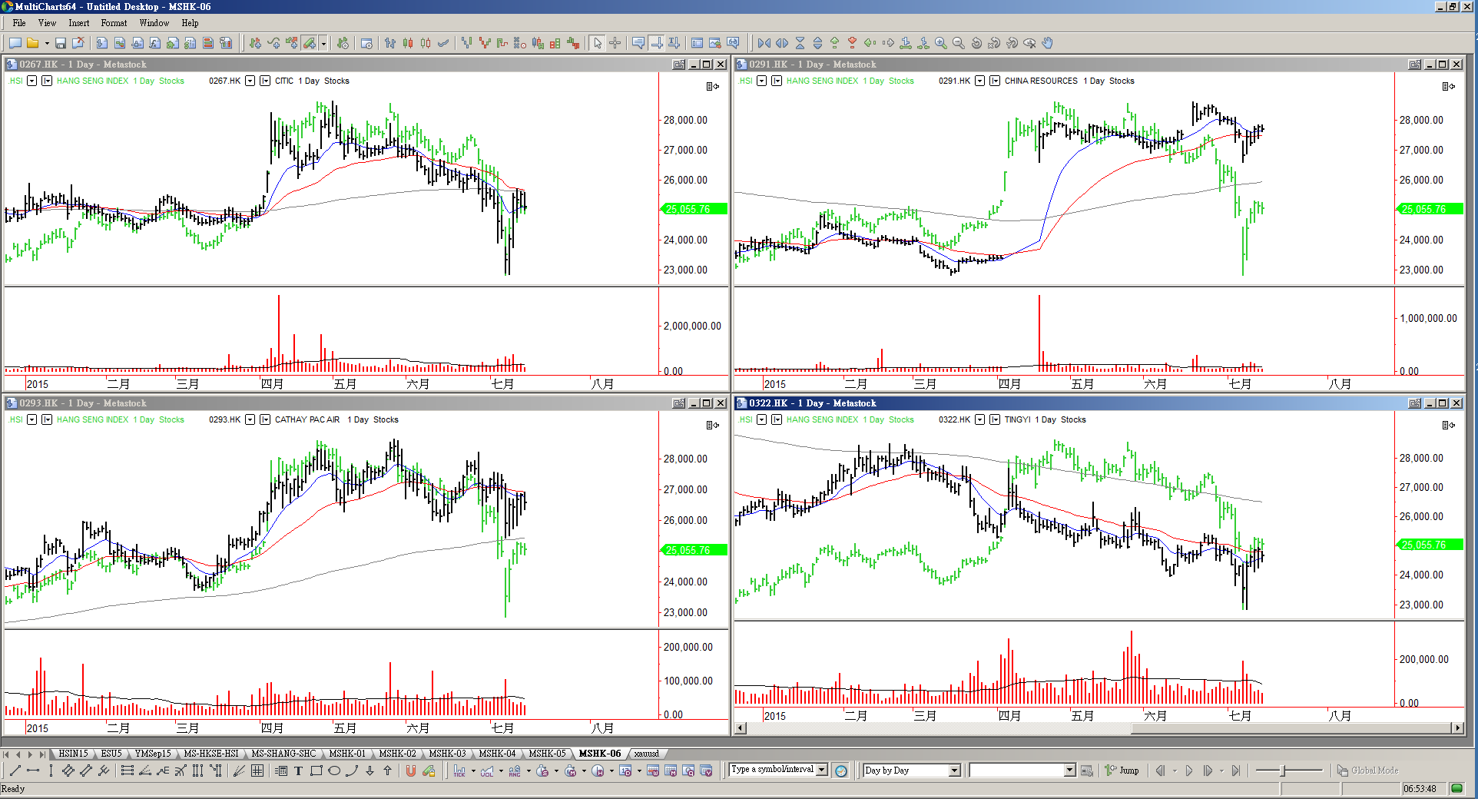1478x812 pixels.
Task: Click the Open folder icon
Action: point(33,44)
